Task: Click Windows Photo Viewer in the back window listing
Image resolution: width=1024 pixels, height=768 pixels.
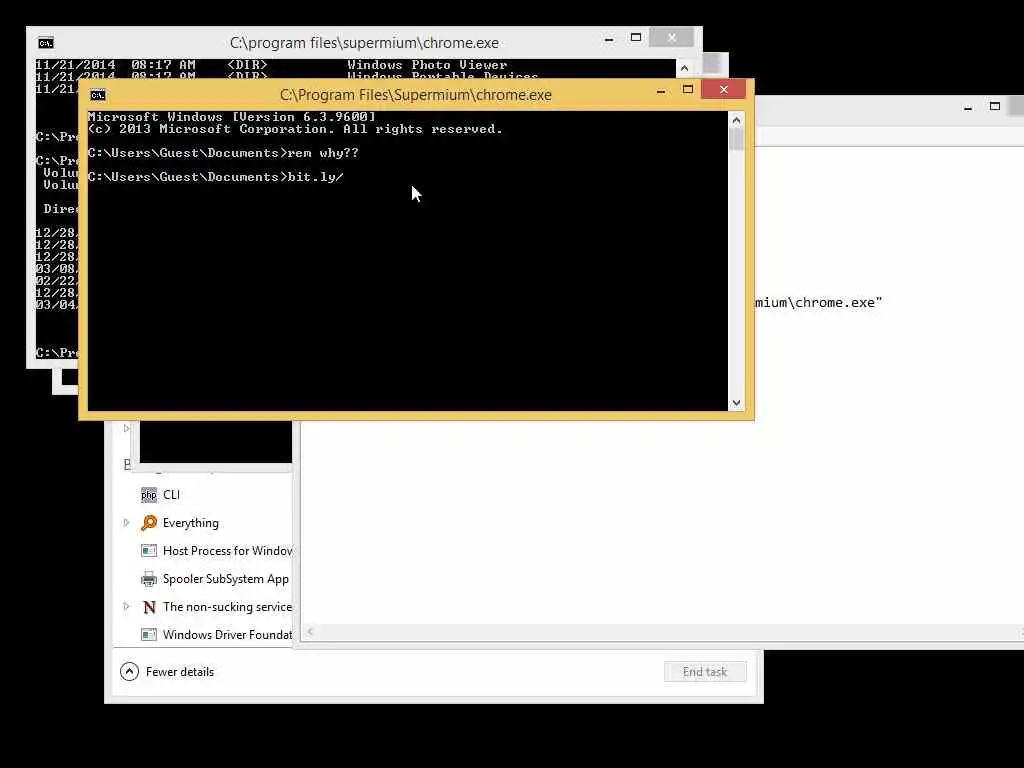Action: click(427, 65)
